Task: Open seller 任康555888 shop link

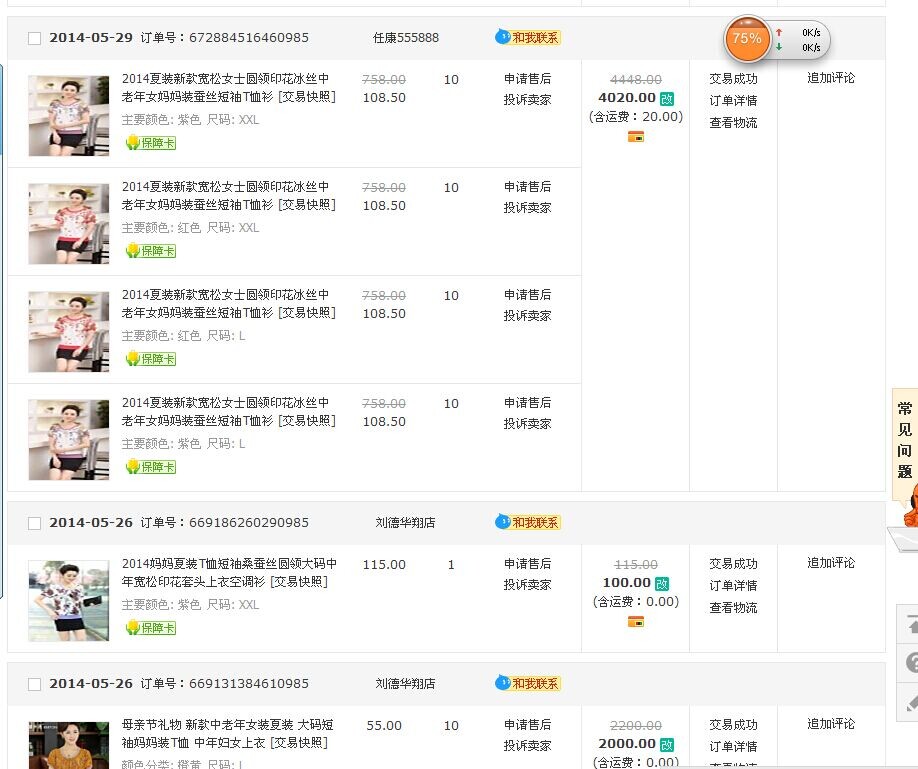Action: point(406,37)
